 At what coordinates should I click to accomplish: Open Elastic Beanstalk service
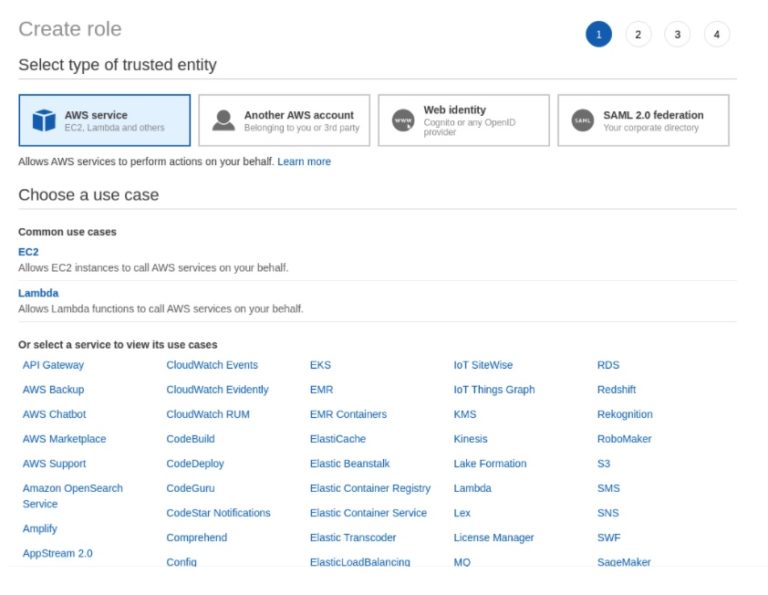click(350, 463)
